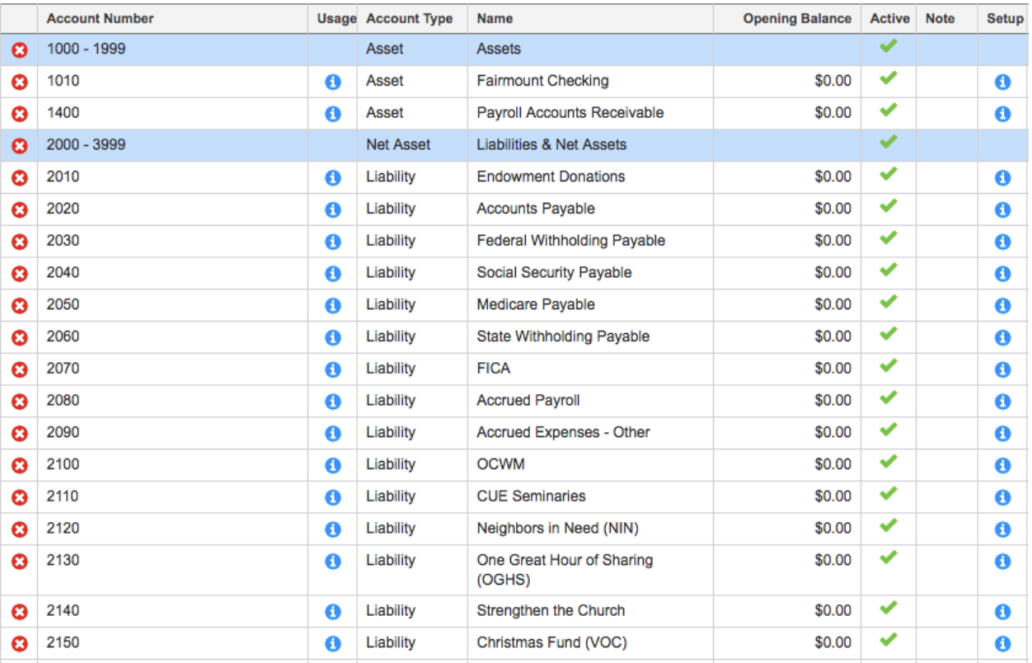The image size is (1032, 663).
Task: Select the Accrued Payroll account name
Action: click(x=529, y=400)
